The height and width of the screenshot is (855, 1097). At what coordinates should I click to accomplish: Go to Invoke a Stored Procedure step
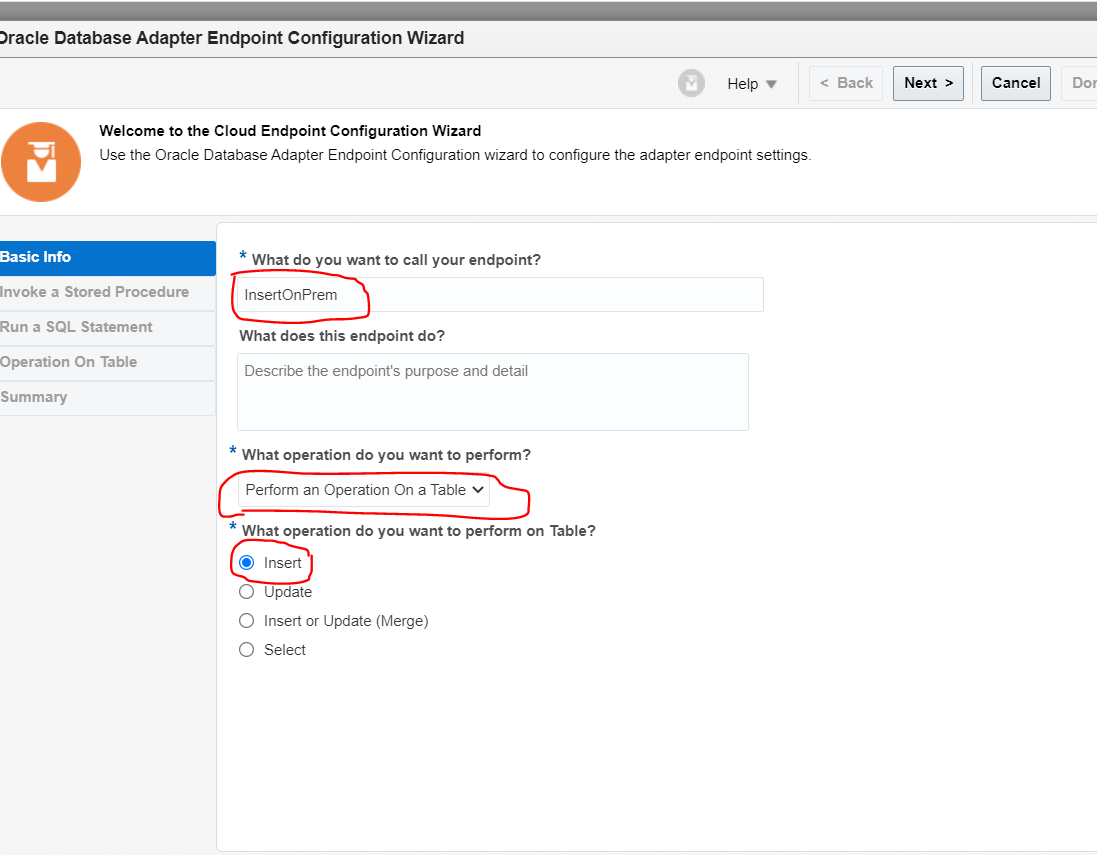tap(108, 292)
